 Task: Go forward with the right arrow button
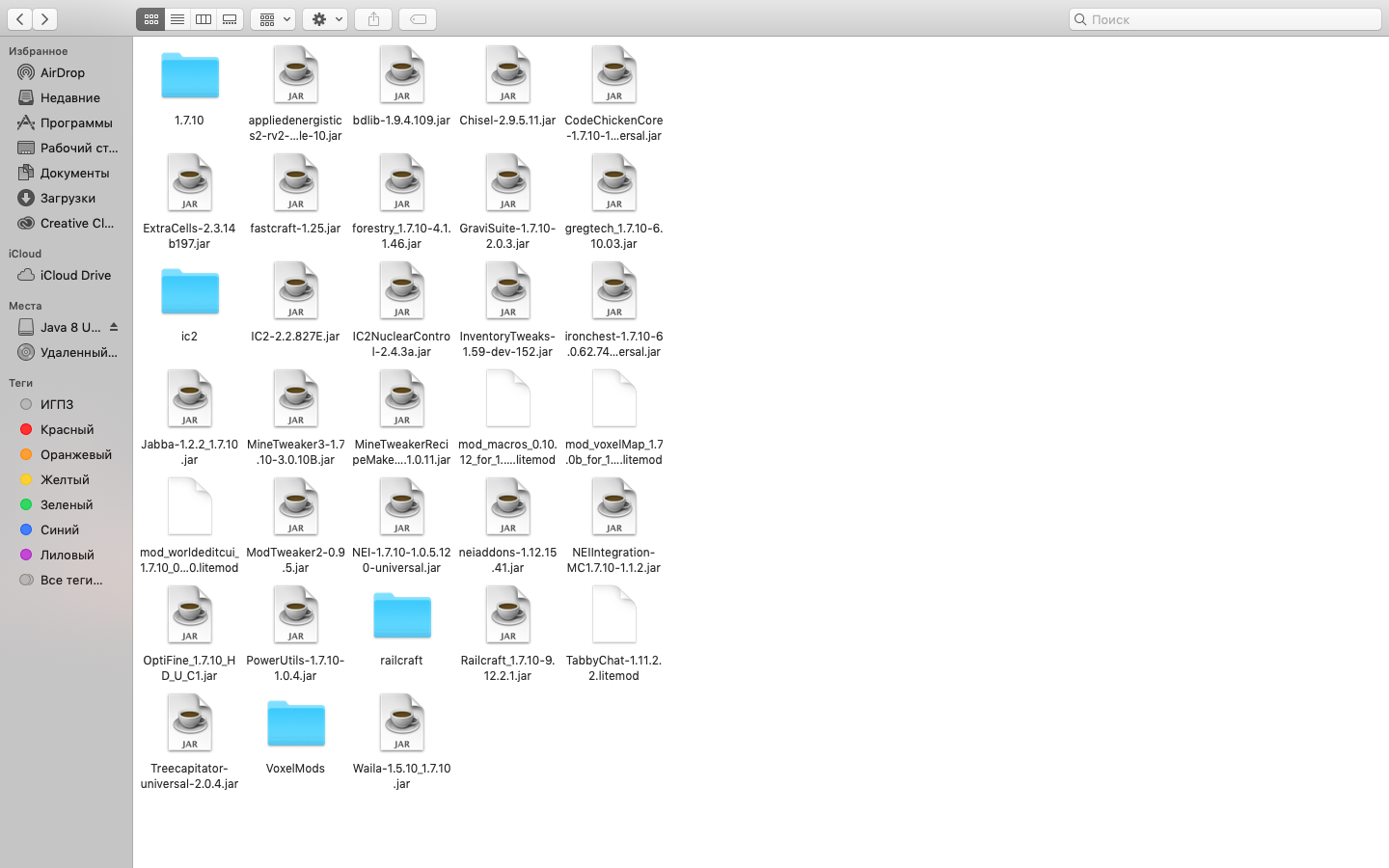pos(44,19)
